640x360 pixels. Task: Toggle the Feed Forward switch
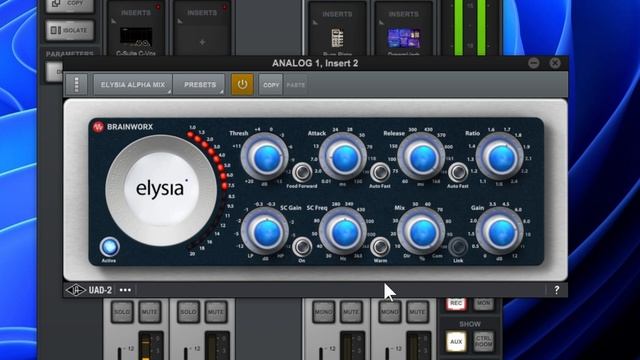[x=302, y=172]
